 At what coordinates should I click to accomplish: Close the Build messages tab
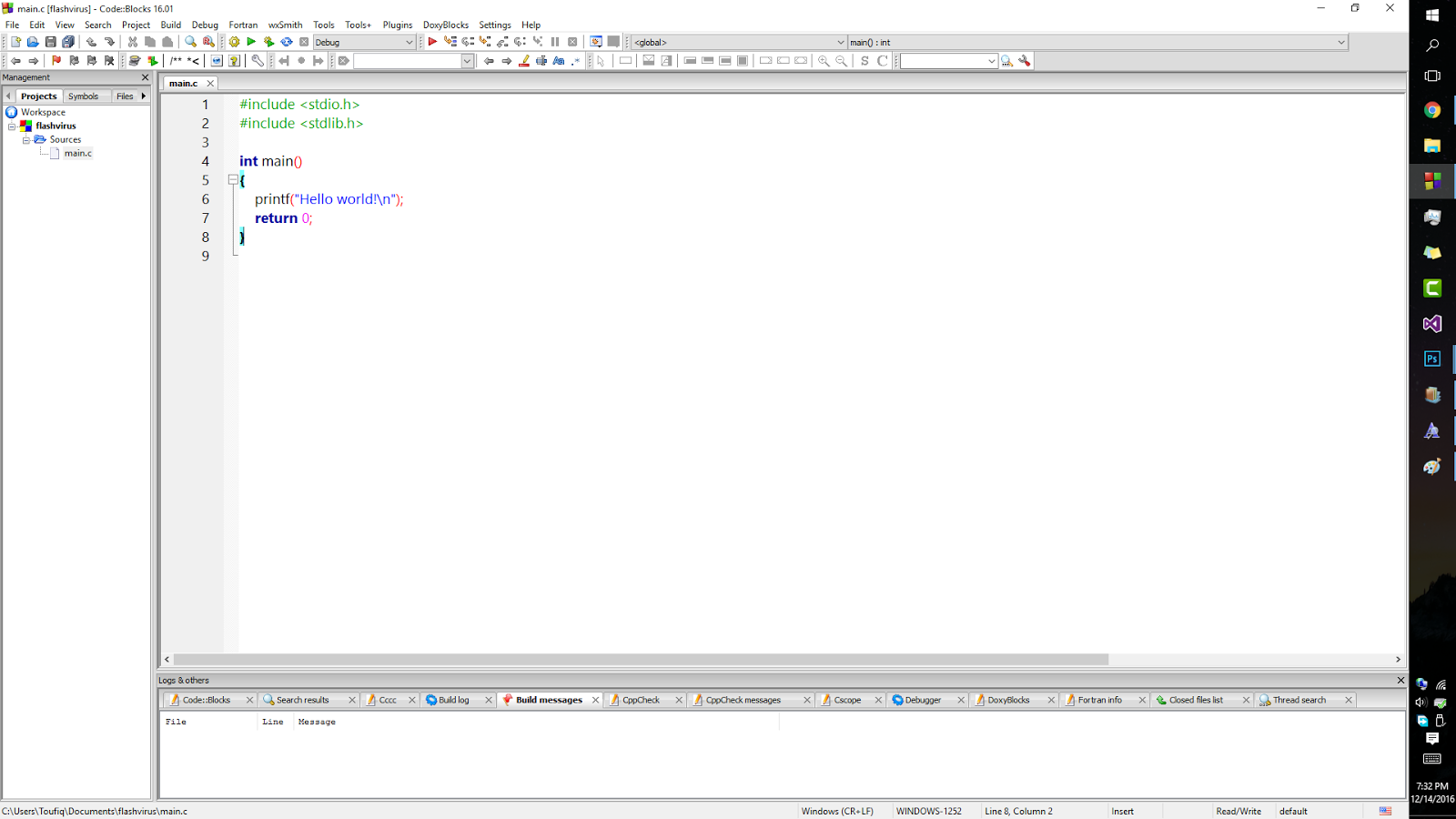pyautogui.click(x=595, y=700)
